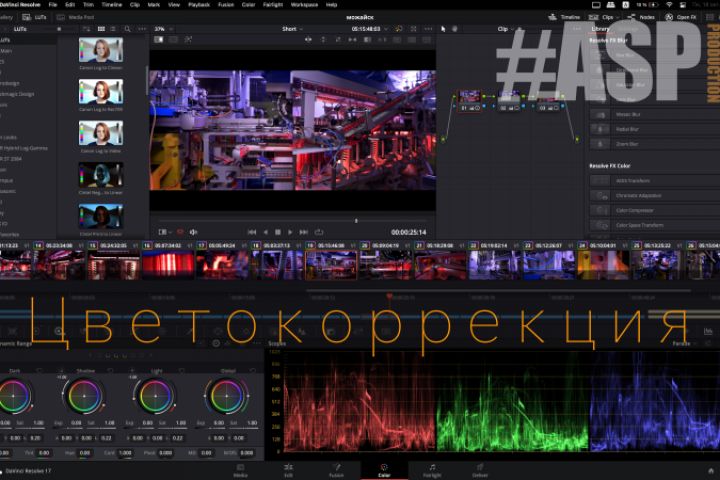The width and height of the screenshot is (720, 480).
Task: Choose the Chromatic Adaptation effect
Action: tap(655, 195)
